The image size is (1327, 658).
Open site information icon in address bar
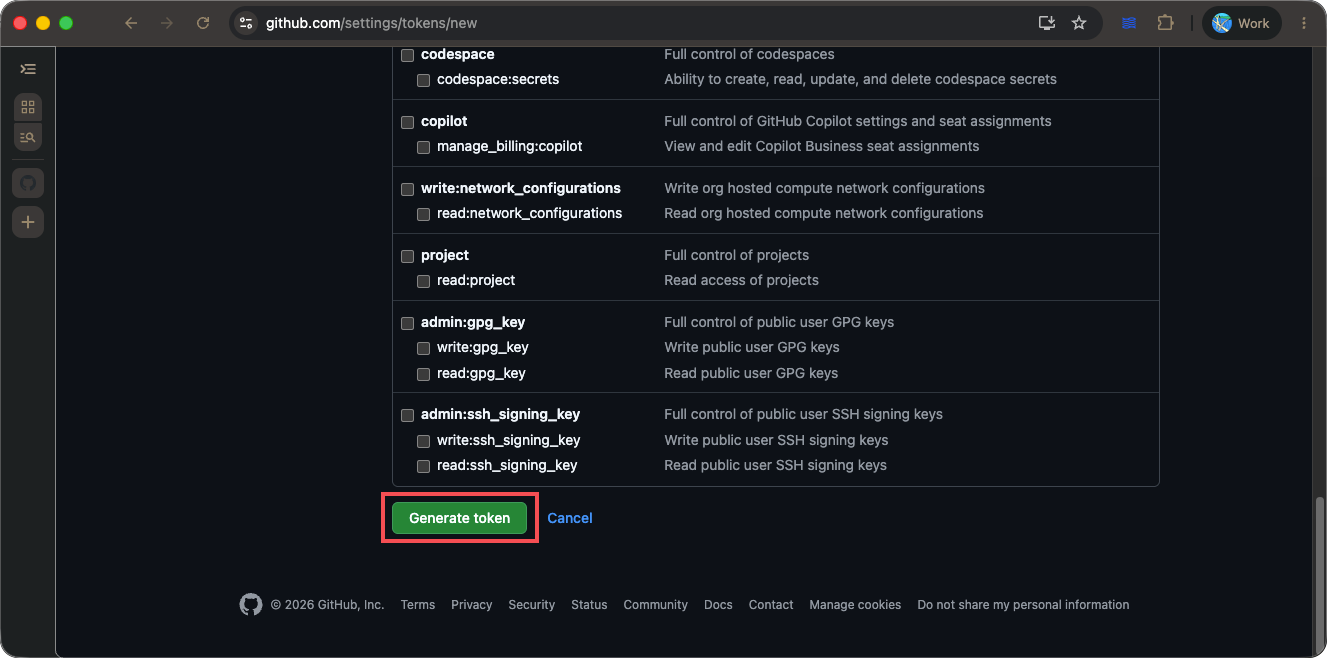247,23
